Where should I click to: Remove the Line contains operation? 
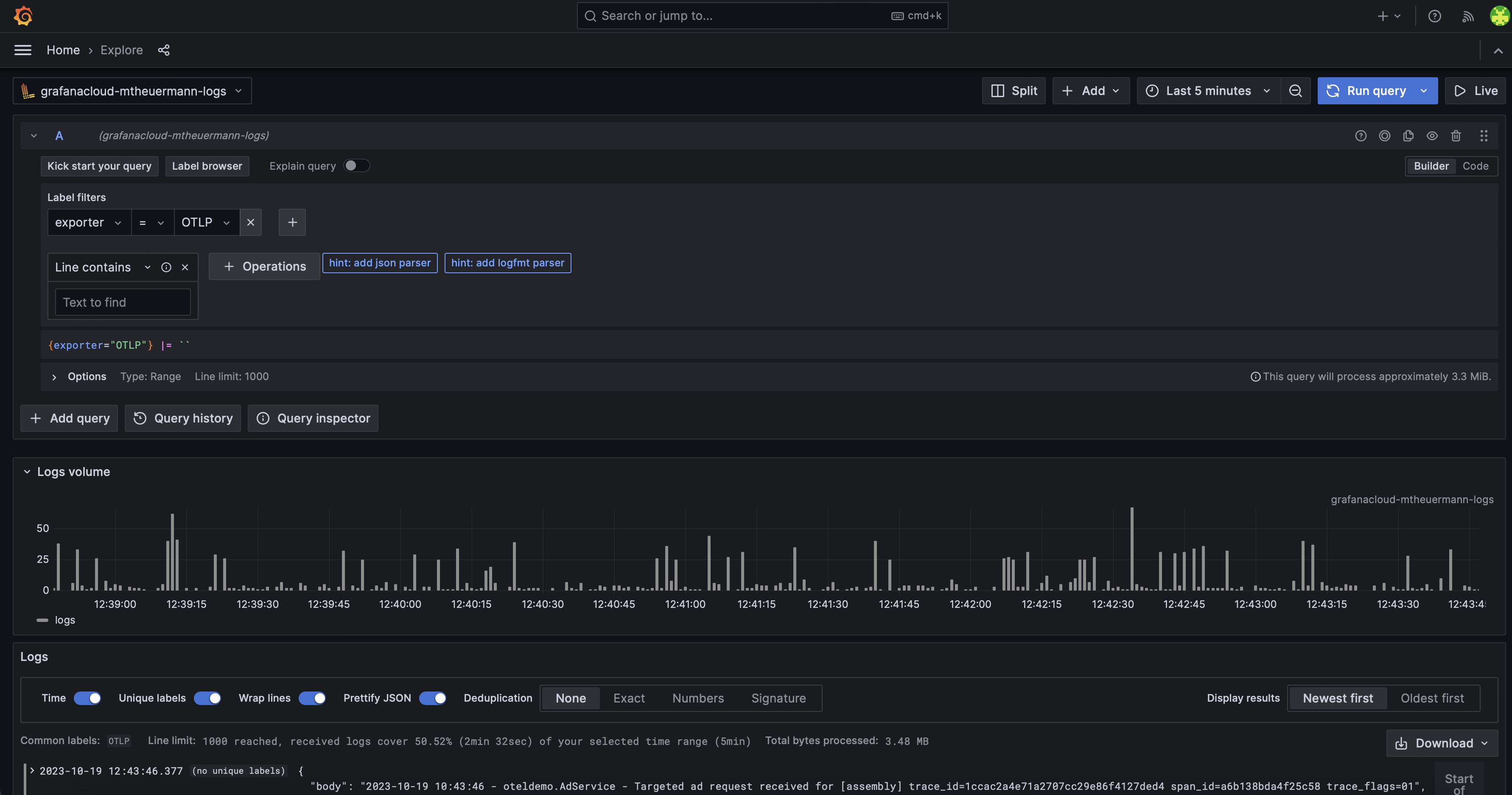[x=185, y=267]
